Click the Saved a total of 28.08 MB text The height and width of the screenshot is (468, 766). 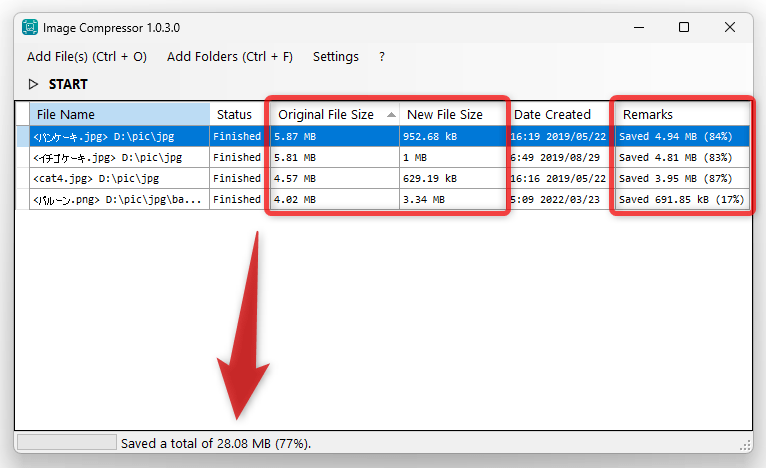[x=215, y=443]
